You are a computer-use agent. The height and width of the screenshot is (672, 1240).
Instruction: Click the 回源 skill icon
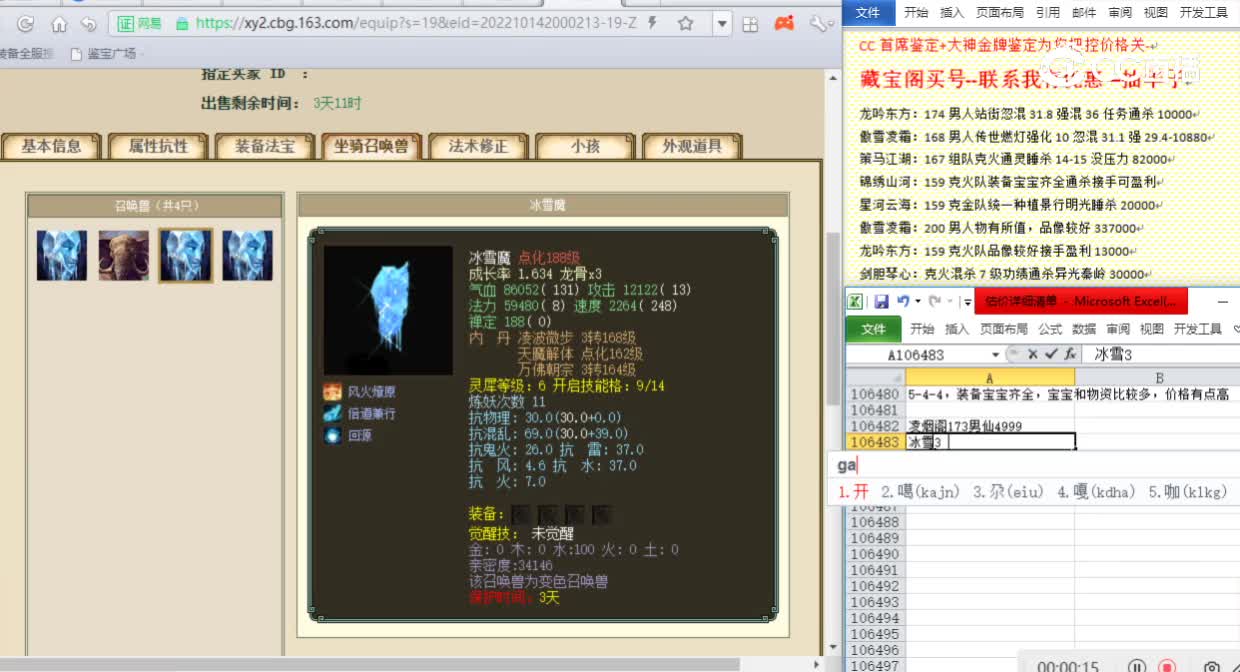click(332, 435)
